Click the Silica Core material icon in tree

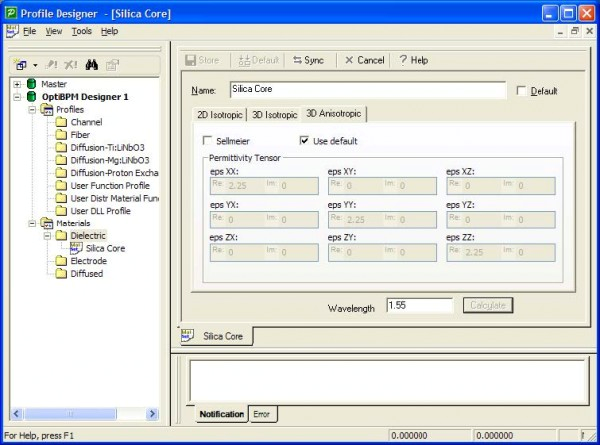pos(76,248)
